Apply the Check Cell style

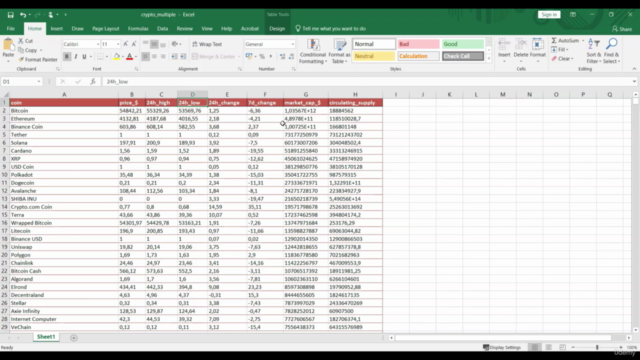[x=462, y=56]
